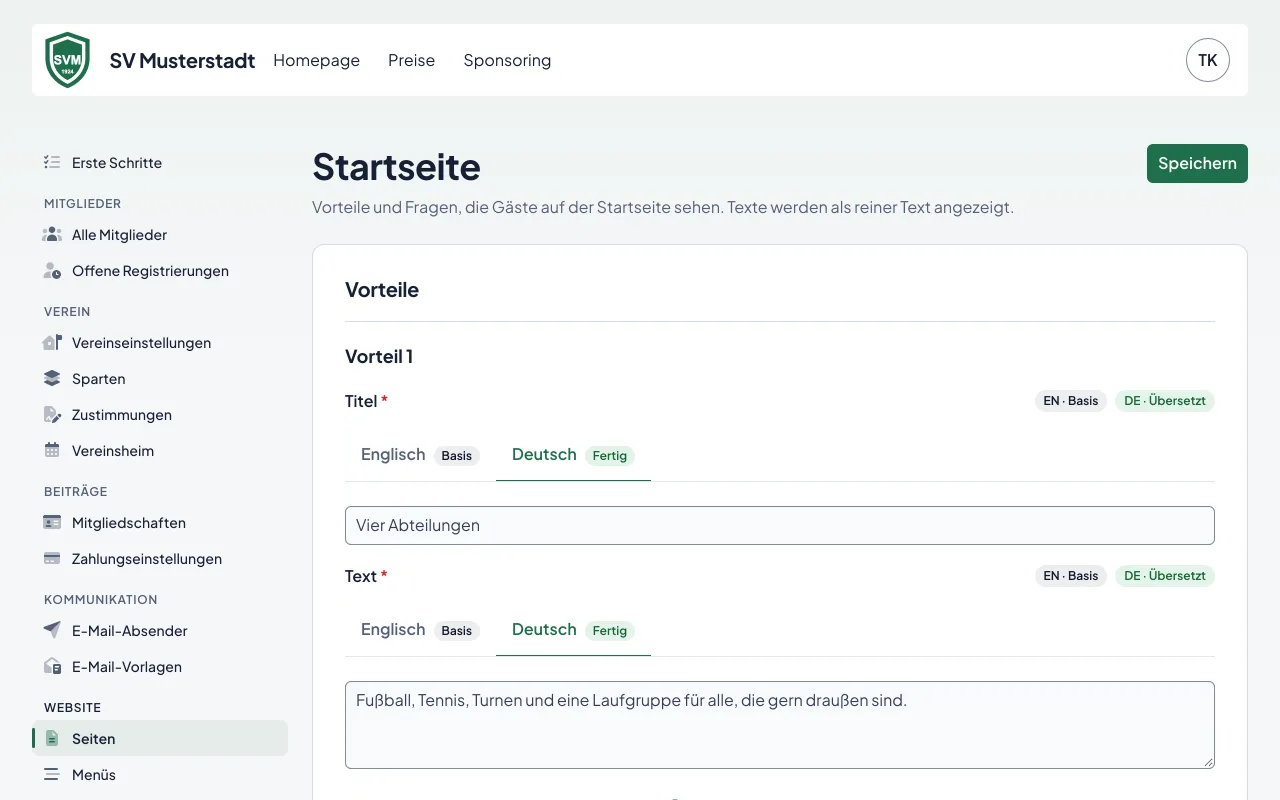The width and height of the screenshot is (1280, 800).
Task: Open Zustimmungen in the sidebar
Action: (x=160, y=414)
